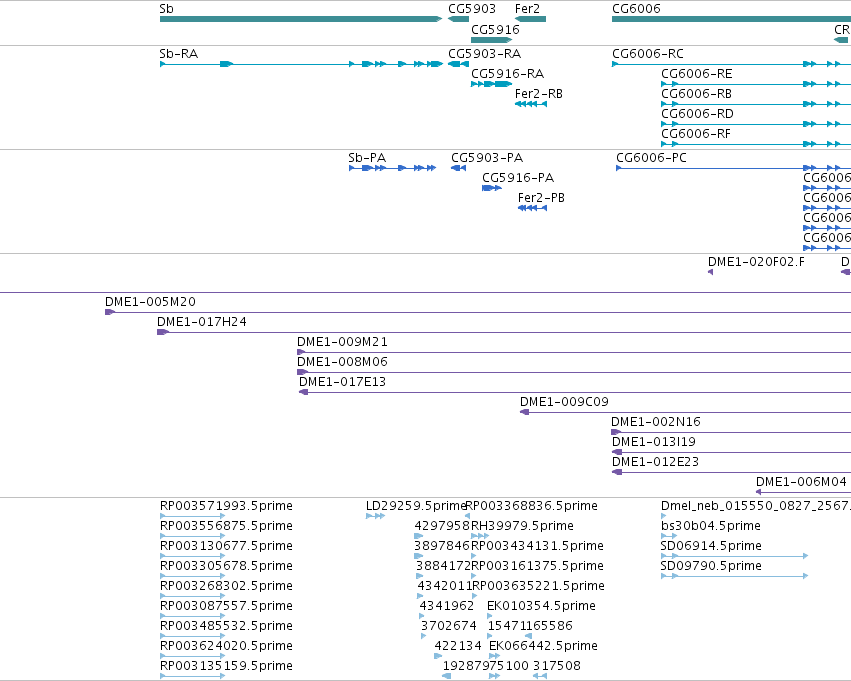Viewport: 851px width, 681px height.
Task: Click the CG6006-RF transcript label
Action: pos(696,134)
